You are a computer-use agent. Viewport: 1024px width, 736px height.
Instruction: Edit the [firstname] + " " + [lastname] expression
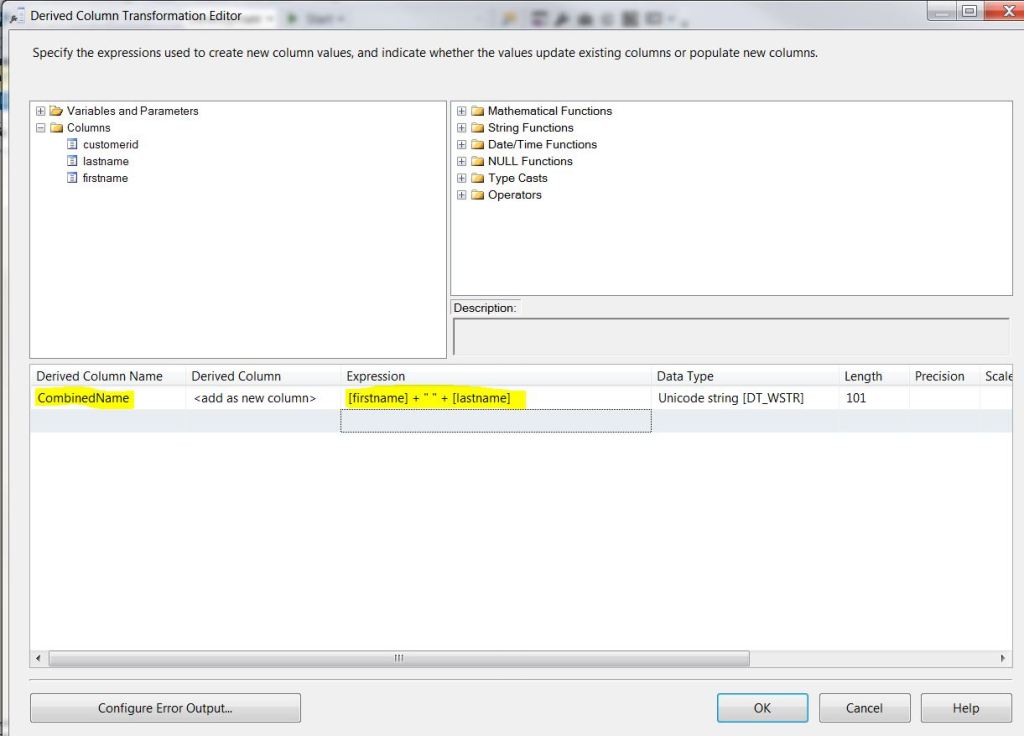pyautogui.click(x=496, y=398)
